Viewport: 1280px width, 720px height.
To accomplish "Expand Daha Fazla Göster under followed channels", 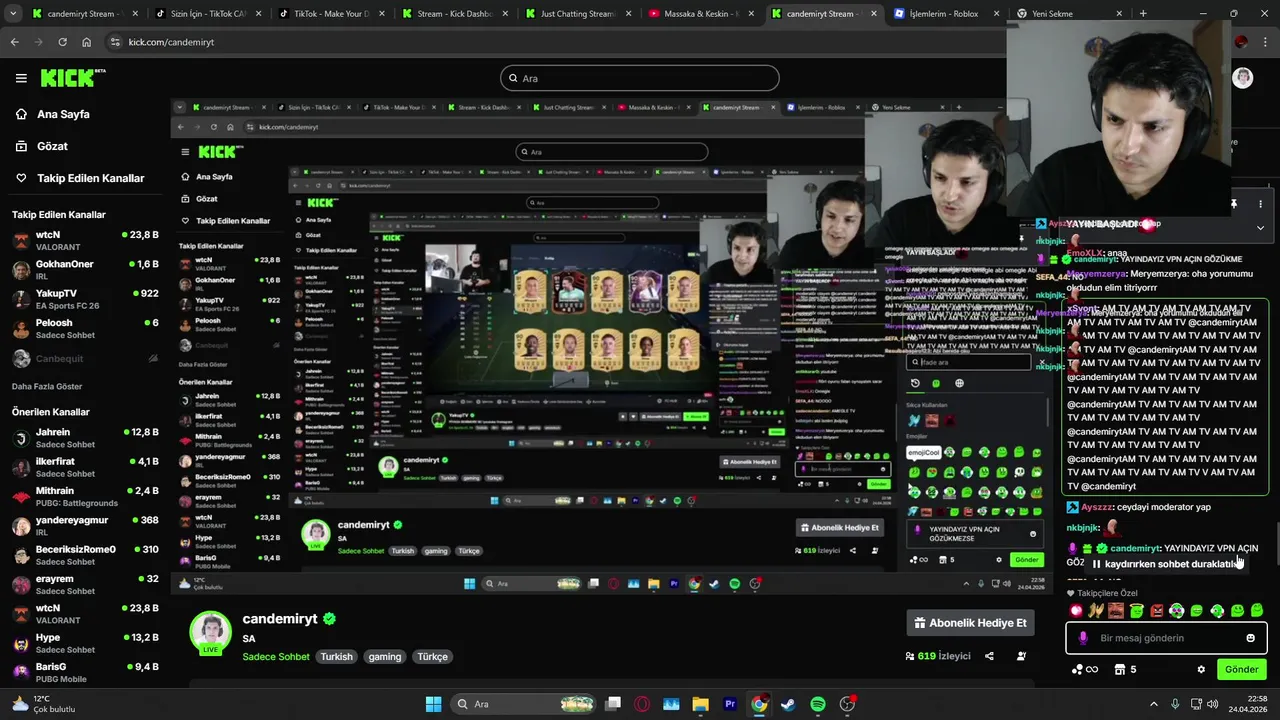I will (47, 386).
